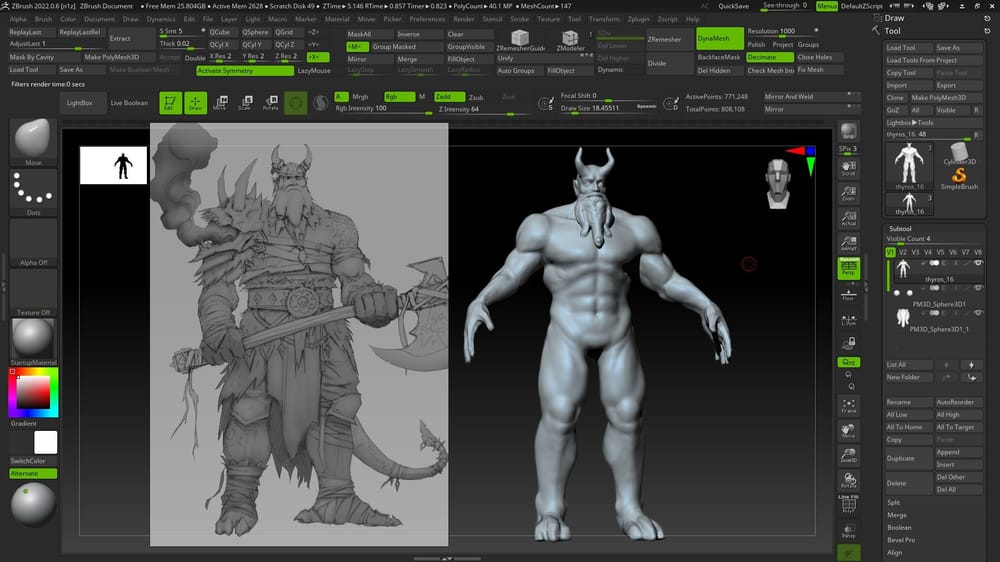
Task: Switch to subtool visibility set V2
Action: pos(902,253)
